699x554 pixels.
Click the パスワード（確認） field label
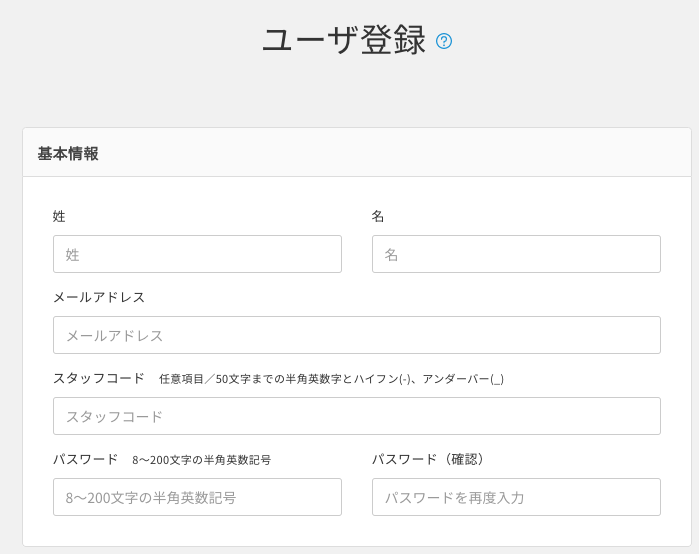pyautogui.click(x=430, y=459)
